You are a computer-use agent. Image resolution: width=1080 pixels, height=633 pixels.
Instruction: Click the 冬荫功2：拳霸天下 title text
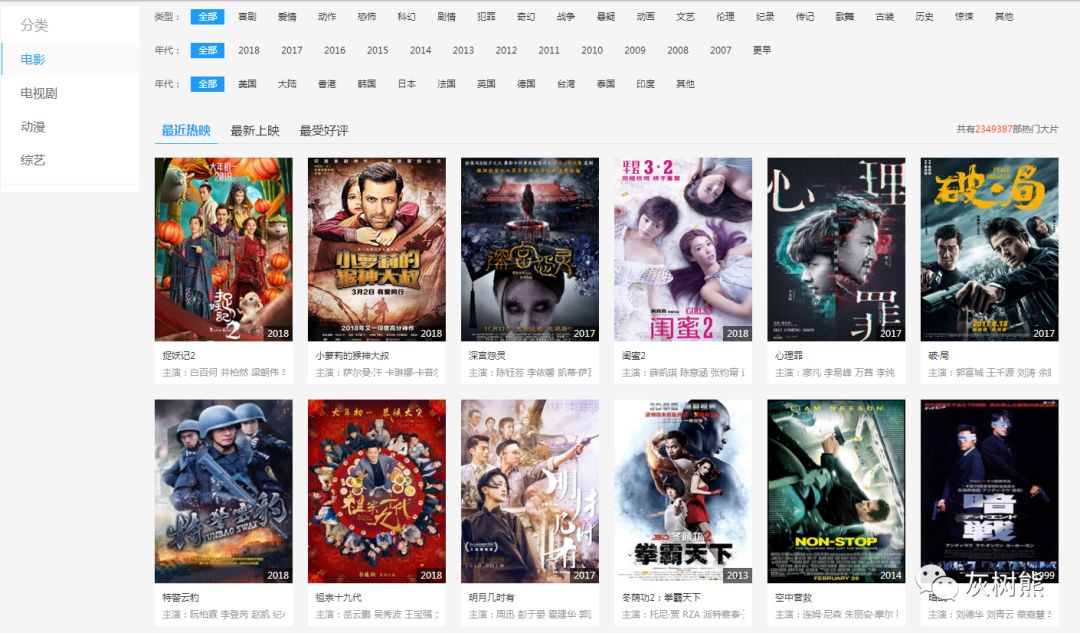(661, 597)
